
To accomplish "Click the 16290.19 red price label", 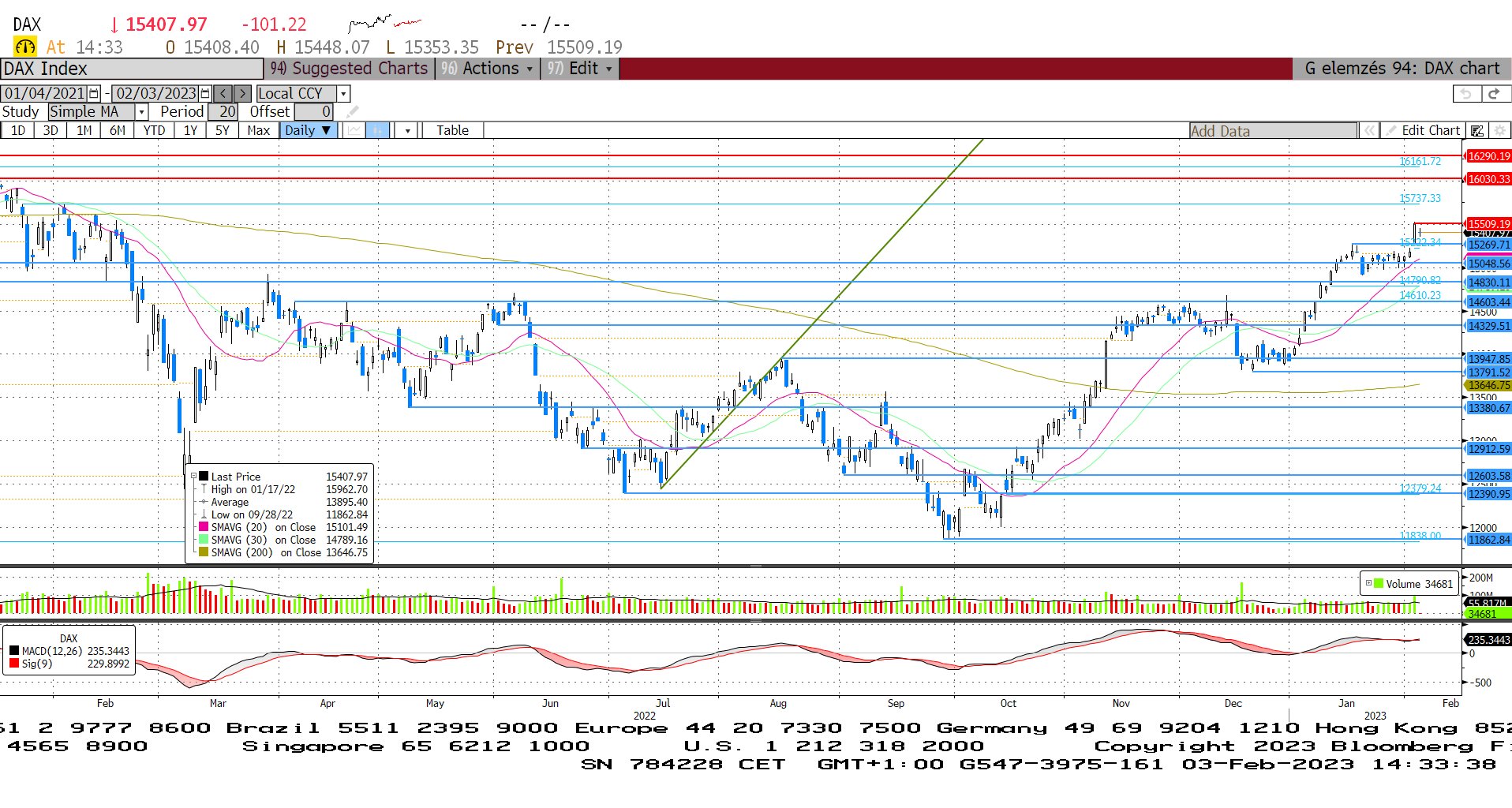I will (1488, 156).
